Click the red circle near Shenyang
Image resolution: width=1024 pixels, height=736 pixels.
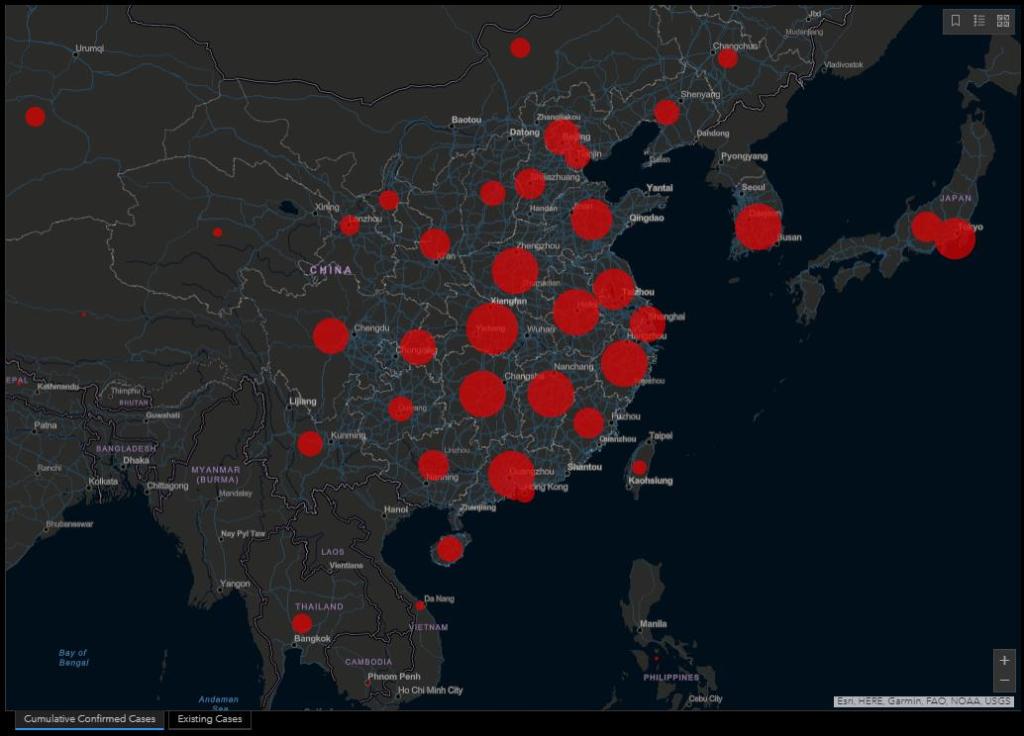click(x=667, y=112)
